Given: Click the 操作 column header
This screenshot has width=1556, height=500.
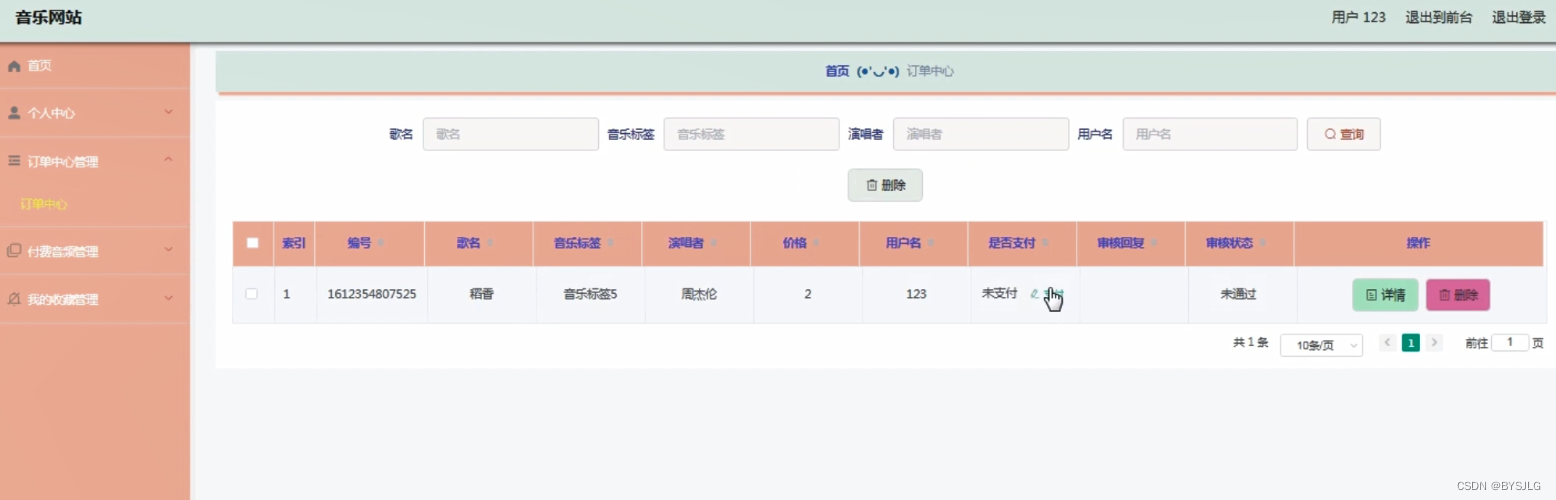Looking at the screenshot, I should 1418,243.
